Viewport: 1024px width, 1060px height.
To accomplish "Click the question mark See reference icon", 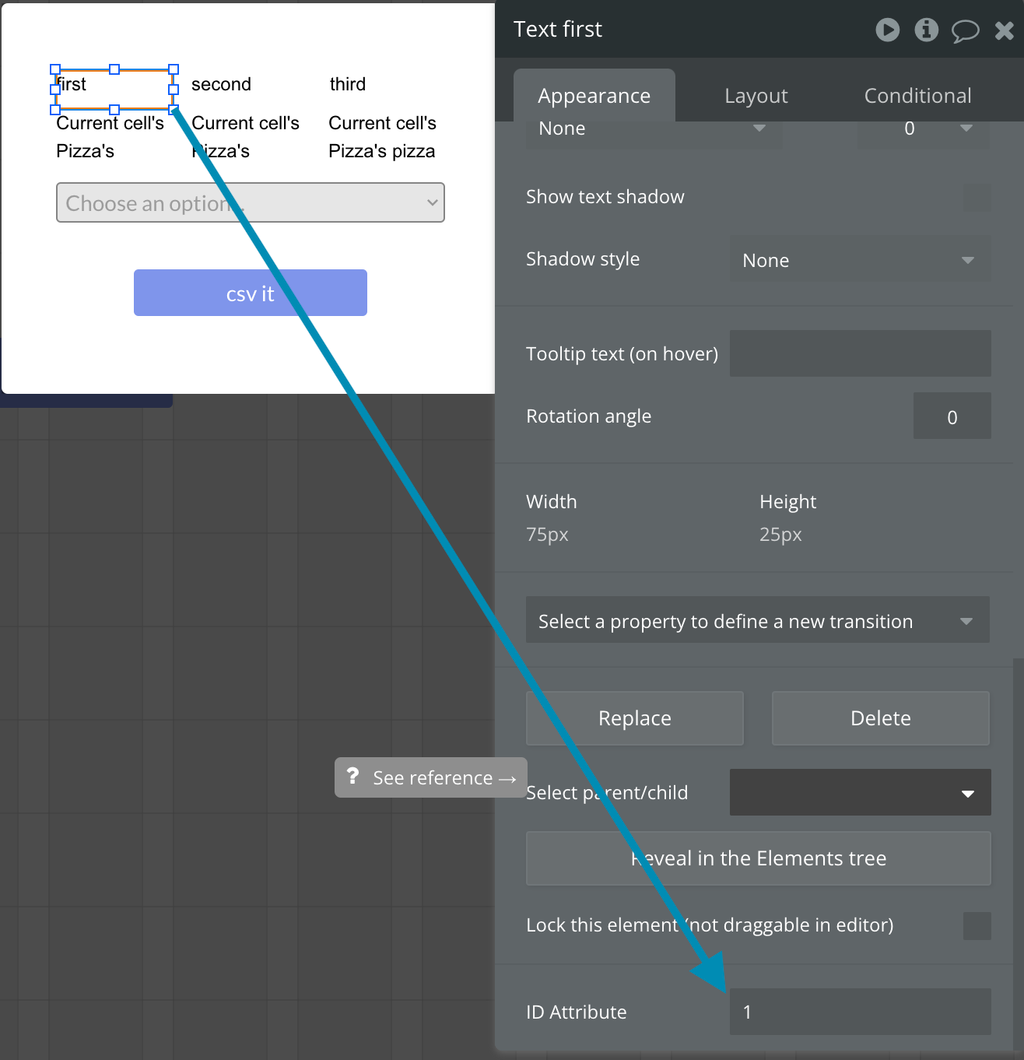I will point(352,777).
